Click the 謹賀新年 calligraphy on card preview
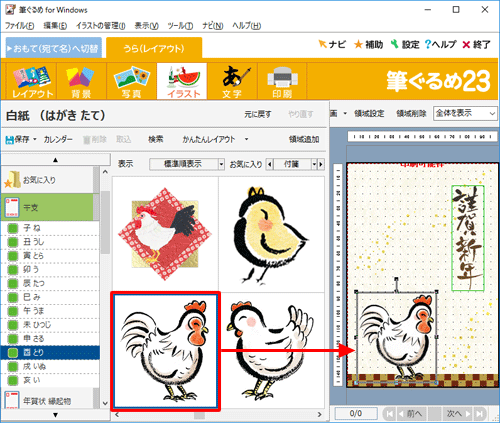Viewport: 500px width, 423px height. point(468,238)
